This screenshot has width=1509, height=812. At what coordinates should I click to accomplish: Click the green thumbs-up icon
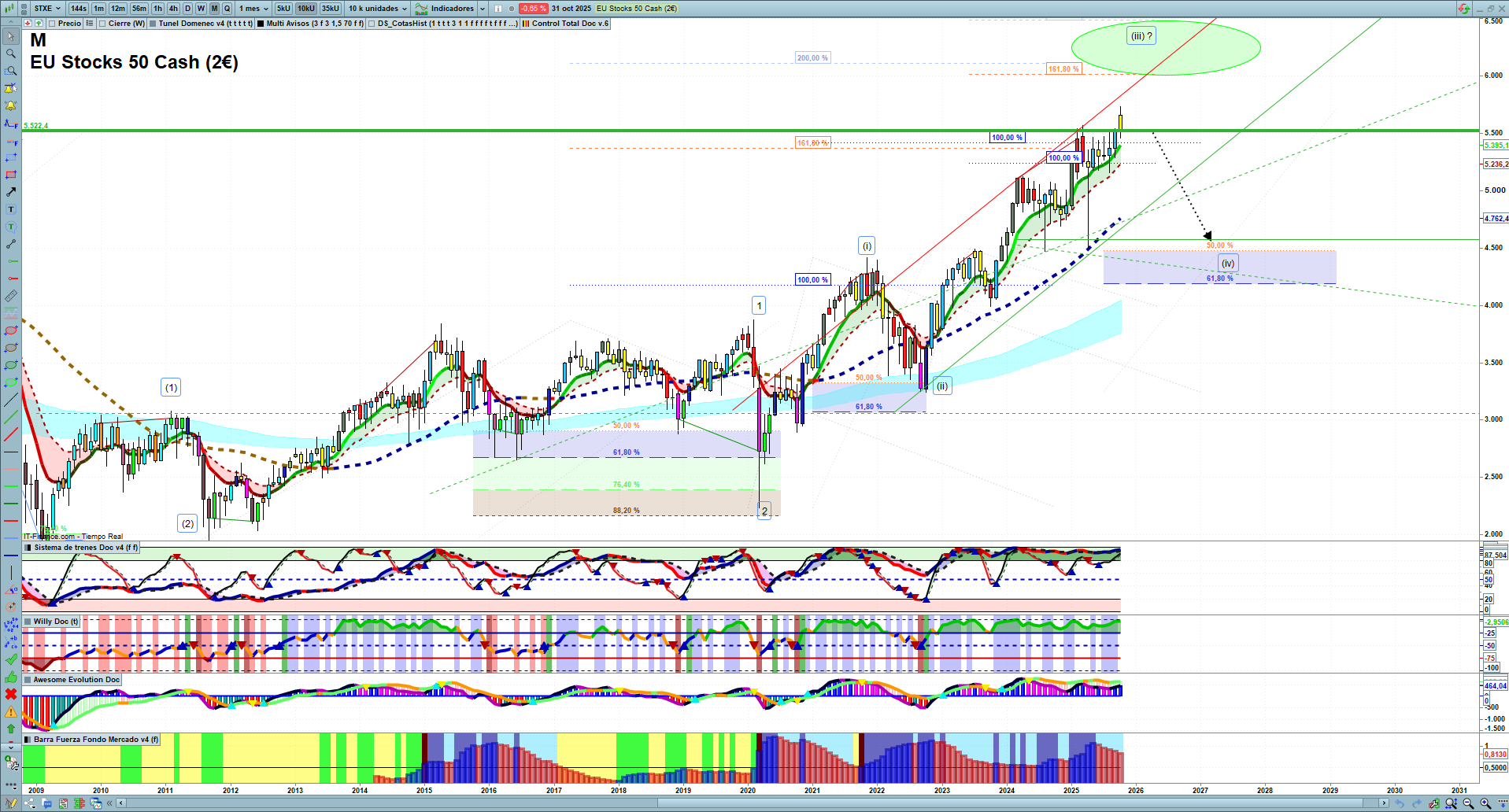click(11, 677)
